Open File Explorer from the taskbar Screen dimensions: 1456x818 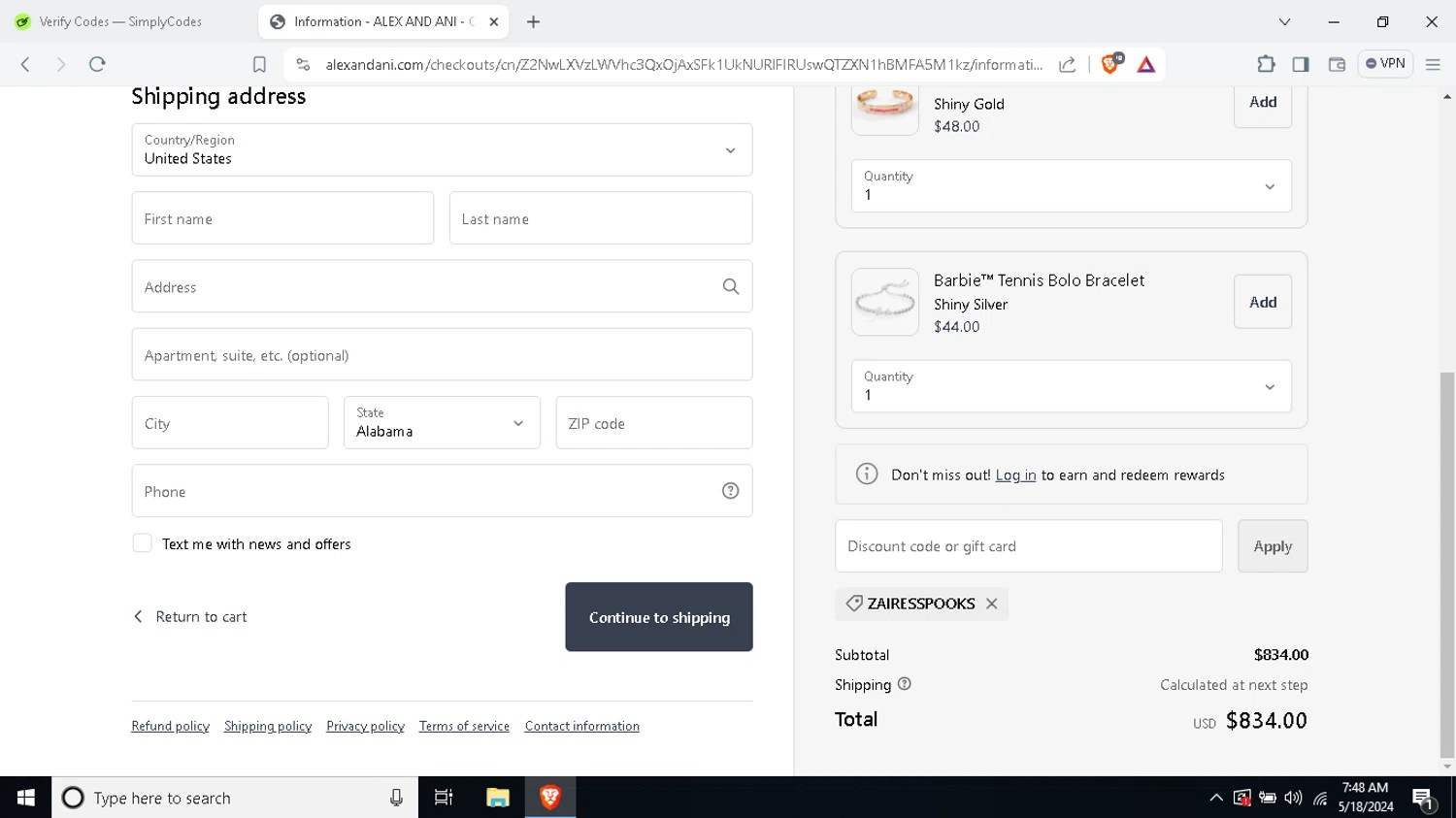click(498, 798)
